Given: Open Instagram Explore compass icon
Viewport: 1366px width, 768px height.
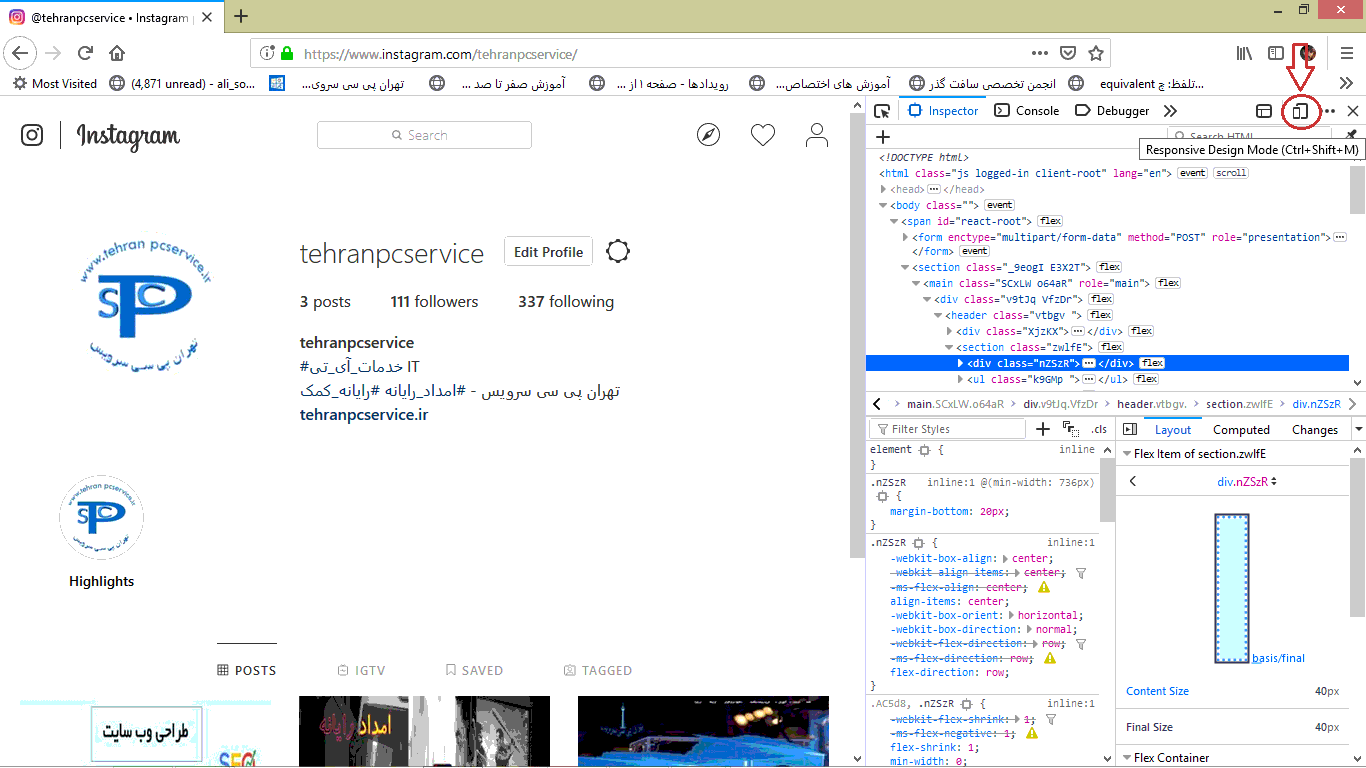Looking at the screenshot, I should [708, 135].
